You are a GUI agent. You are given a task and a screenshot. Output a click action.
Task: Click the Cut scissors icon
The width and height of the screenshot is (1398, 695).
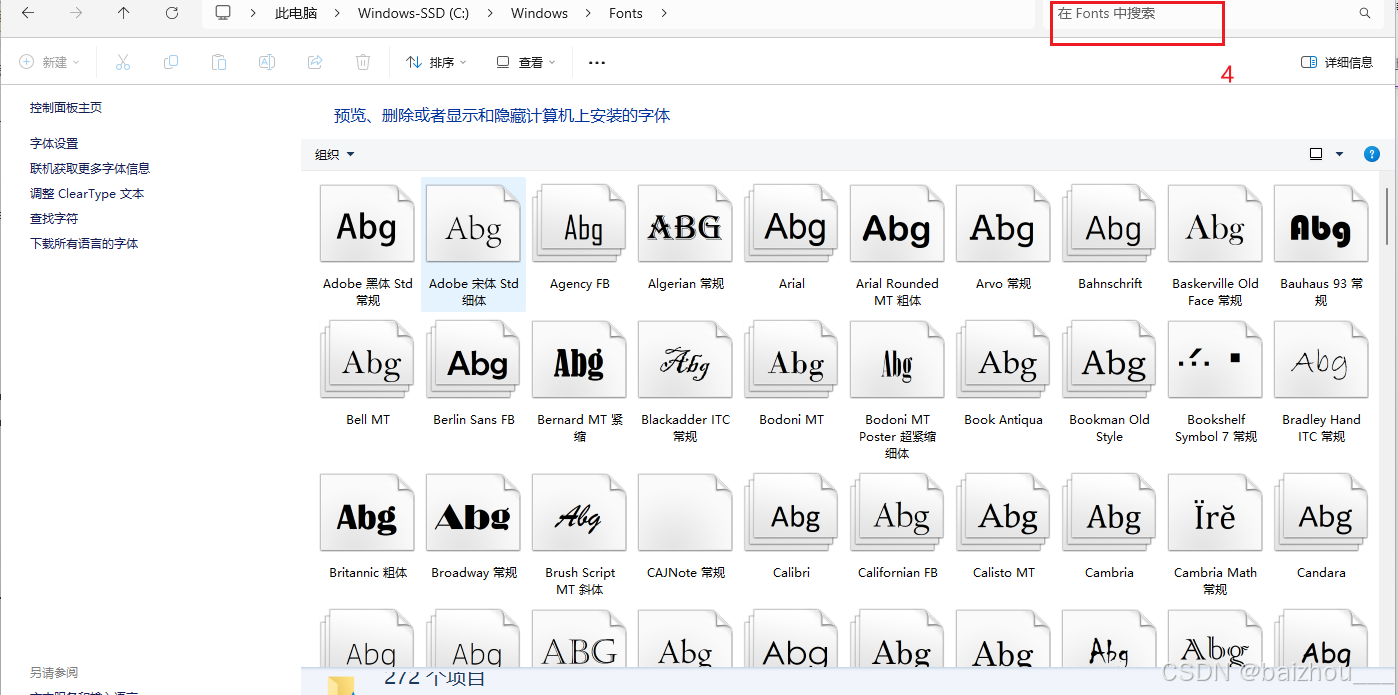pos(123,62)
